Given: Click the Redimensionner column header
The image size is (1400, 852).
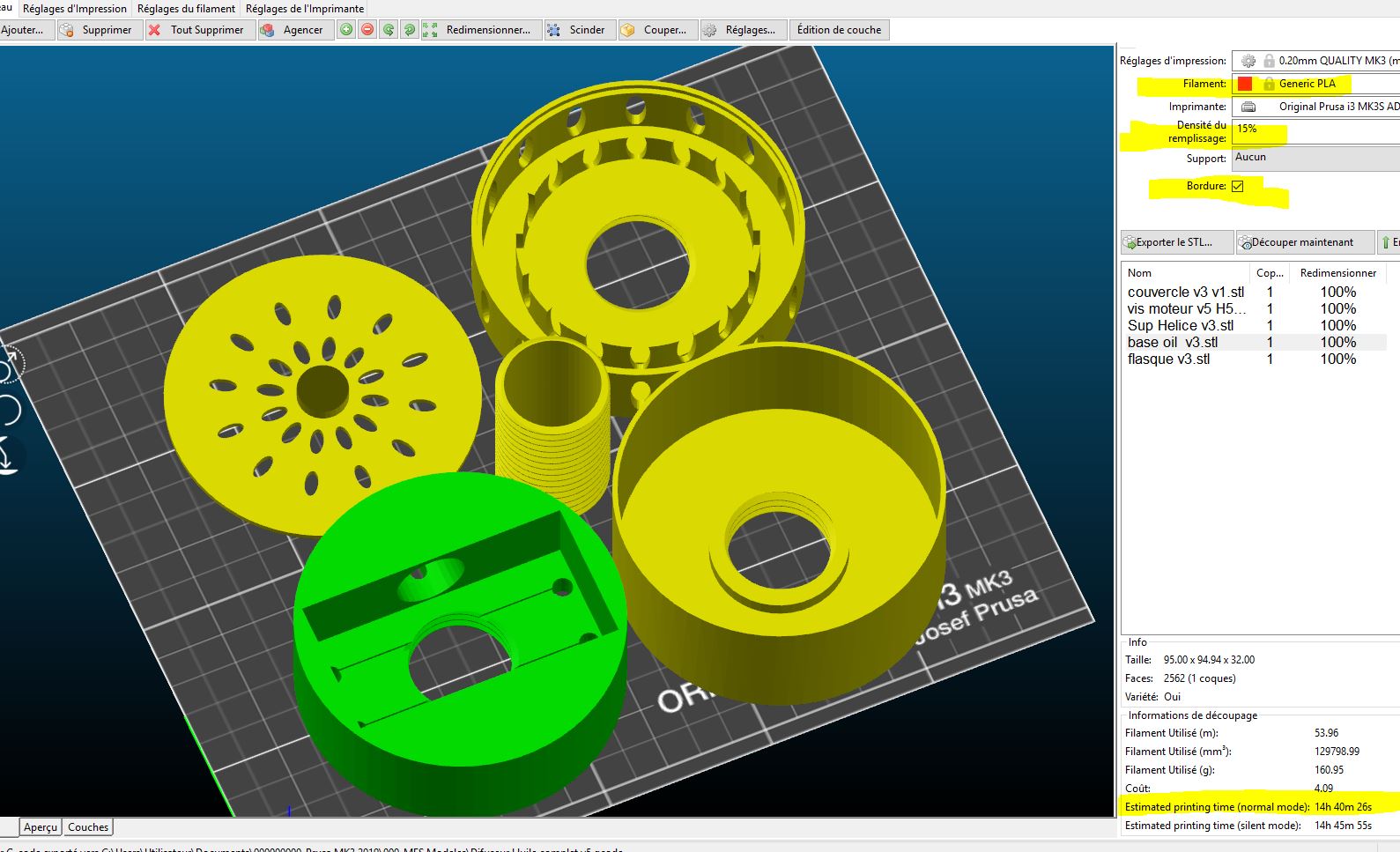Looking at the screenshot, I should pyautogui.click(x=1337, y=273).
